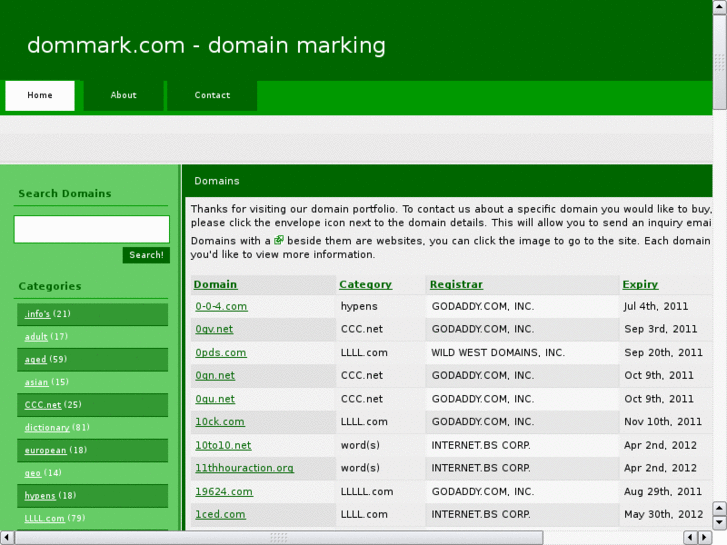Screen dimensions: 727x545
Task: Open the Home tab
Action: [40, 96]
